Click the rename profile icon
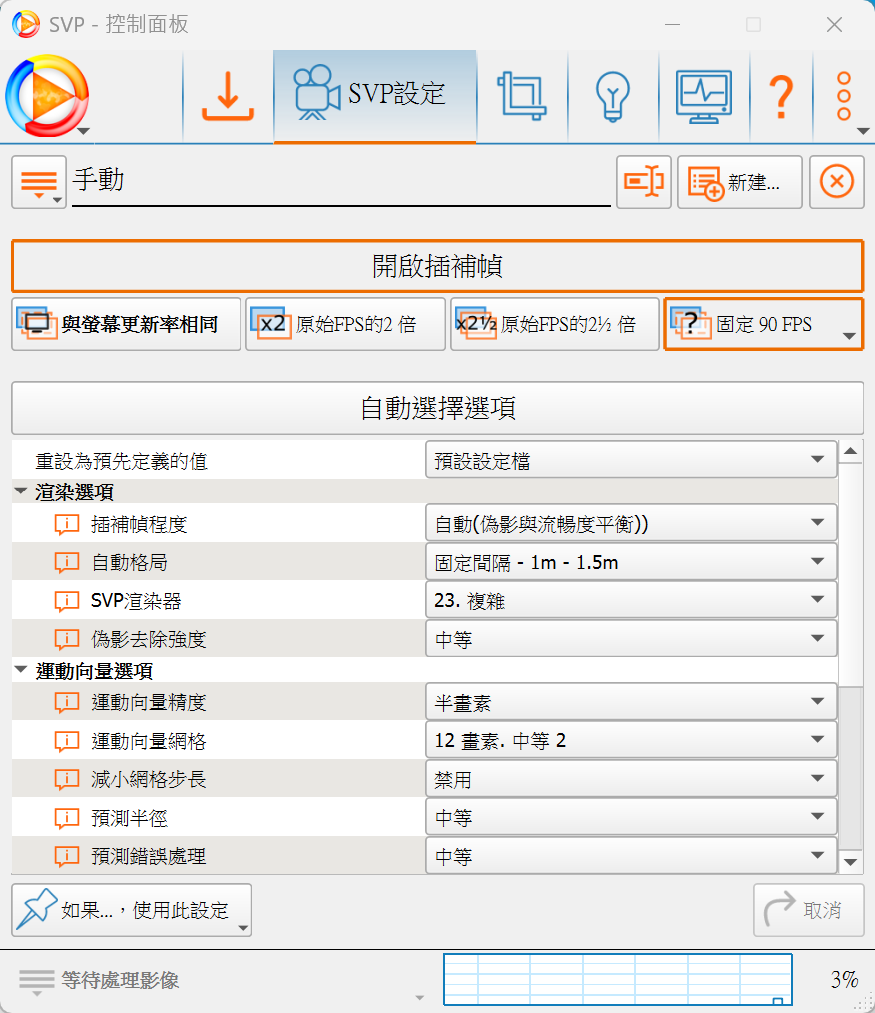The image size is (875, 1013). [644, 182]
